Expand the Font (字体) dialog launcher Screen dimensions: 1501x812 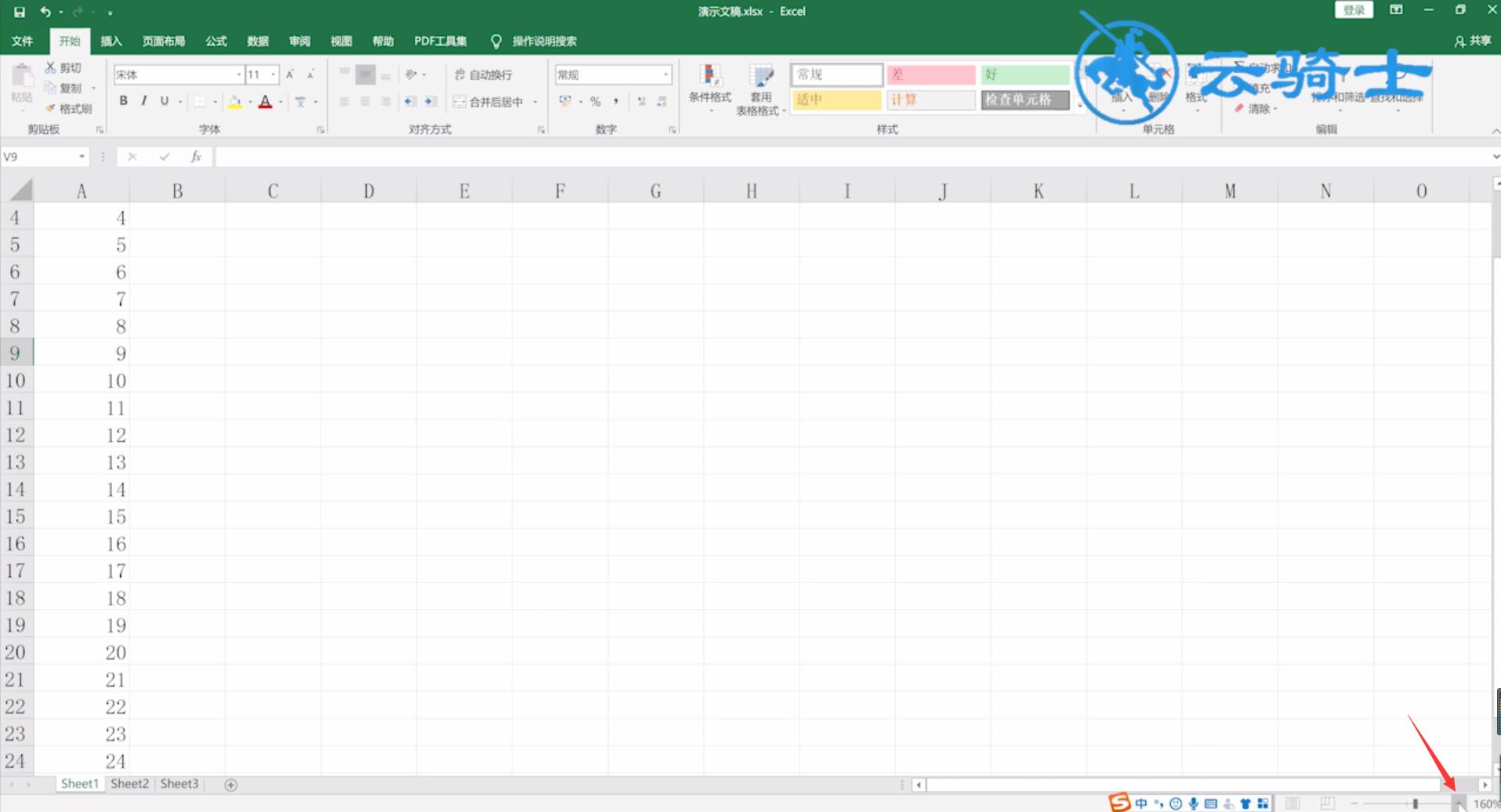[x=321, y=129]
